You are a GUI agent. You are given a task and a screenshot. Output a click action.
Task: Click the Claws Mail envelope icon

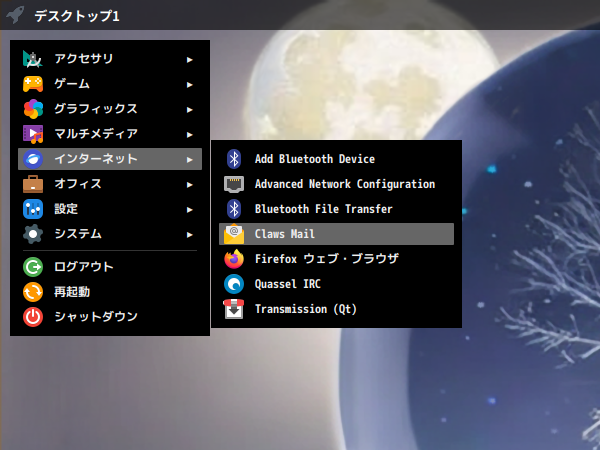(234, 234)
